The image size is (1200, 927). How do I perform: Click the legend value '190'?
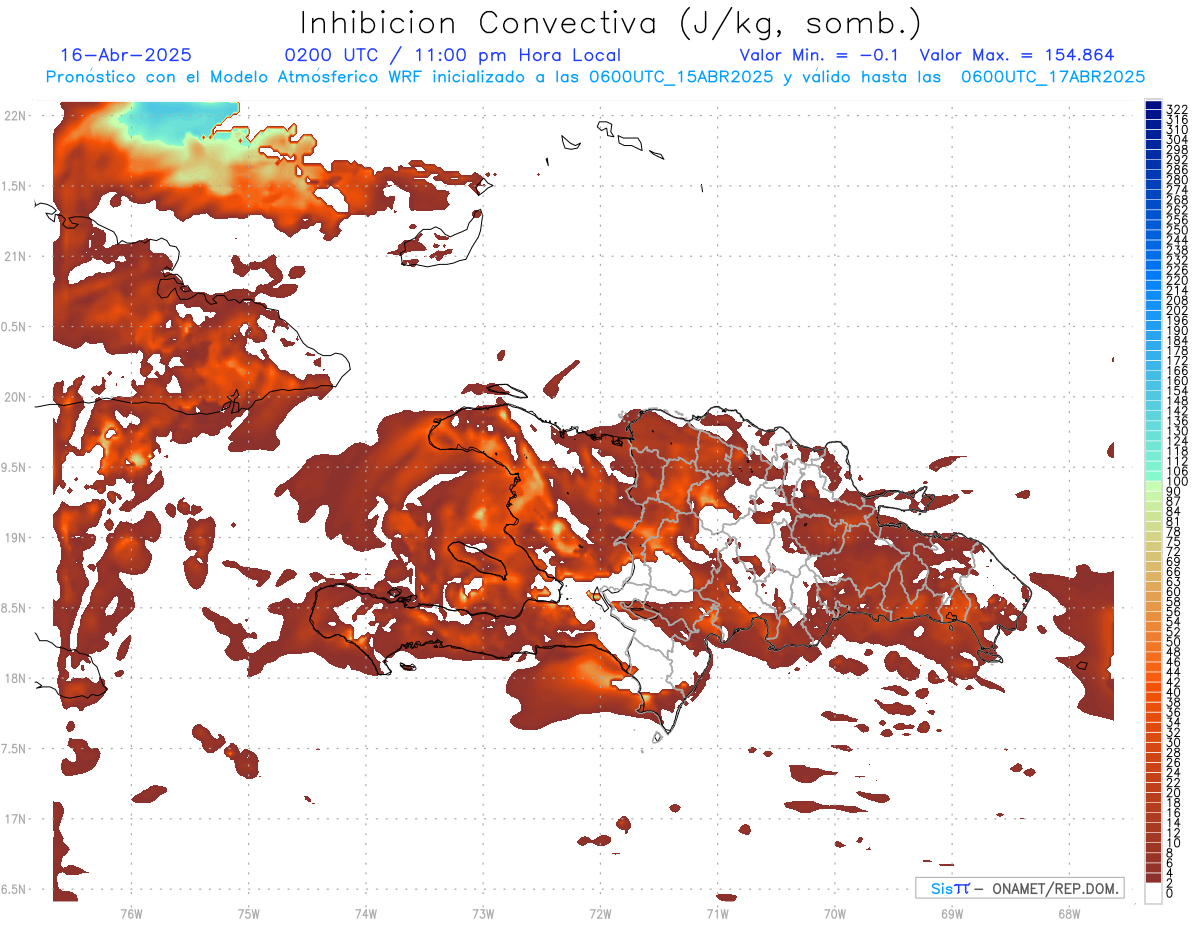pos(1176,331)
